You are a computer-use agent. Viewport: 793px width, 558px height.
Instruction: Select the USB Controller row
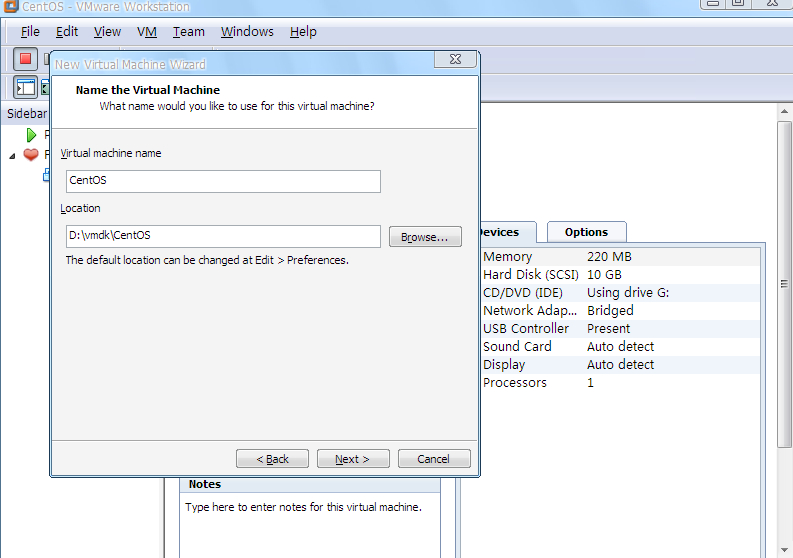pos(621,329)
